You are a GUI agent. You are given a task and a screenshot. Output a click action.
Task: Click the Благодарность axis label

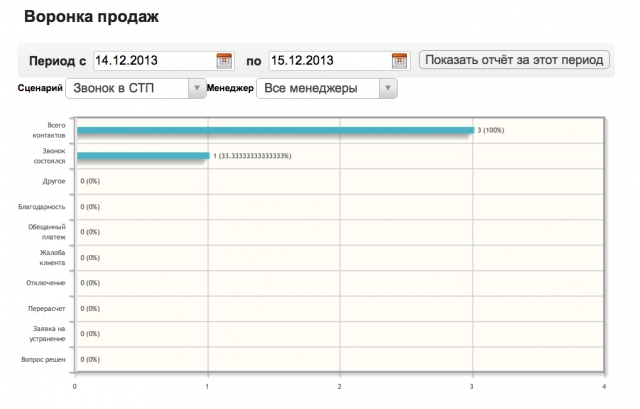pyautogui.click(x=42, y=207)
